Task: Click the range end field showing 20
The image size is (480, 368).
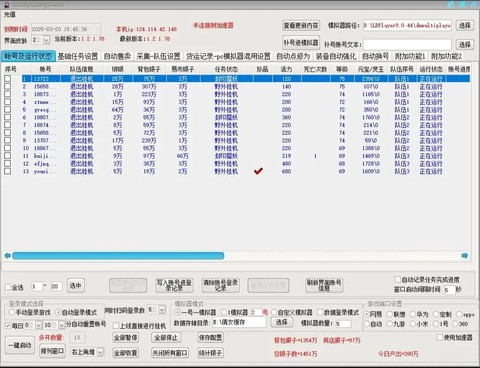Action: [56, 286]
